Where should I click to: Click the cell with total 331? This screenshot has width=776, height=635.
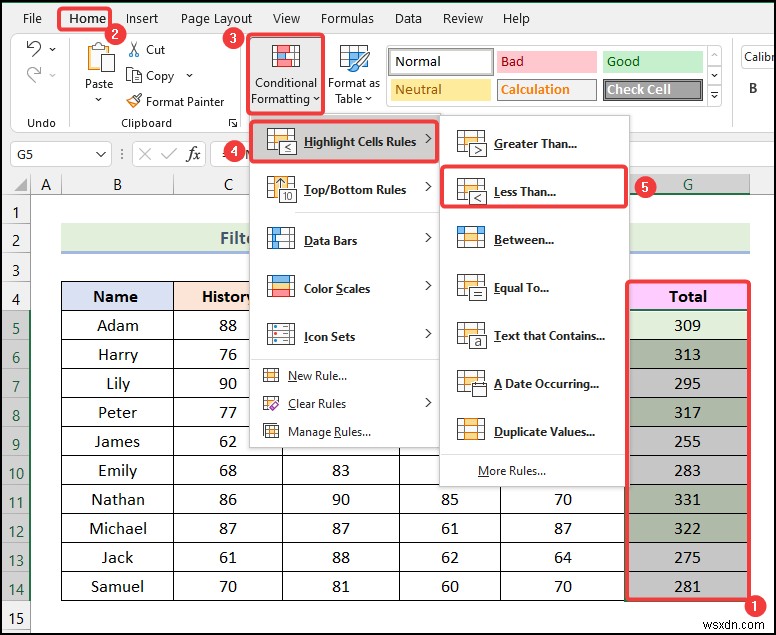(x=687, y=499)
